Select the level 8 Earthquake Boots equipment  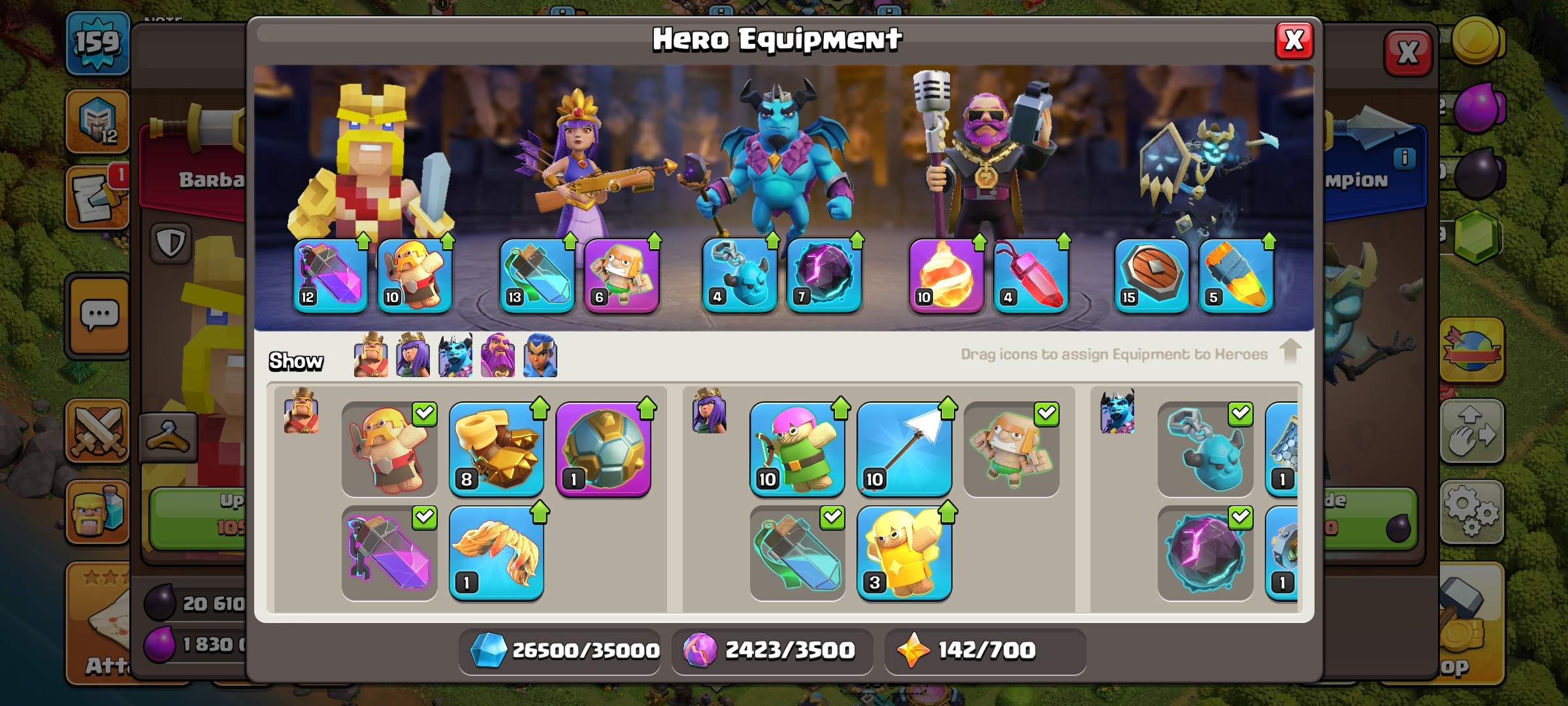(497, 449)
